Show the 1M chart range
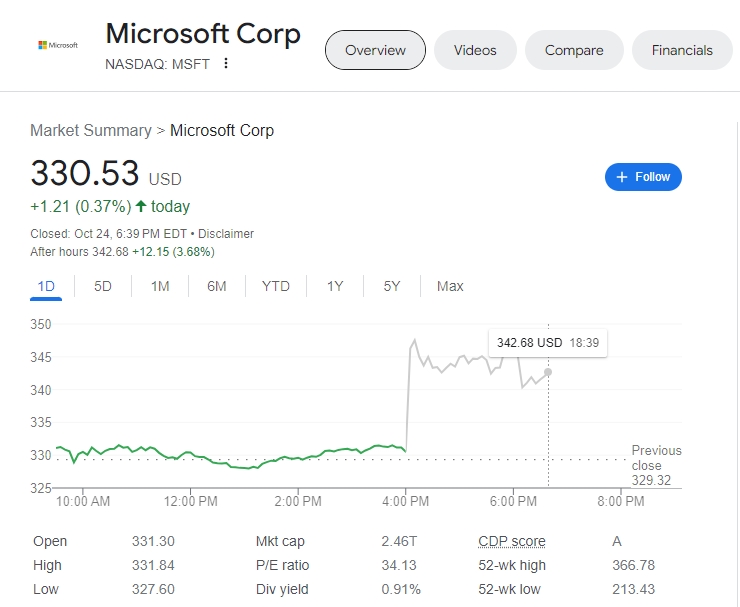740x607 pixels. pyautogui.click(x=160, y=286)
